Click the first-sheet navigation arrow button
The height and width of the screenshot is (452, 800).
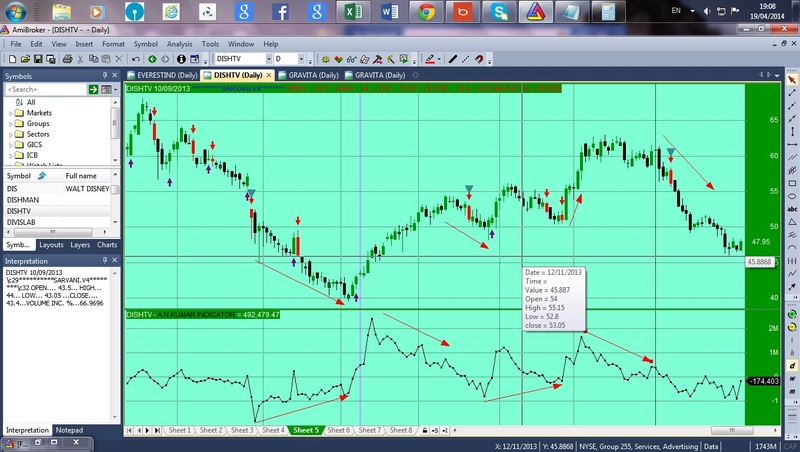(x=130, y=430)
